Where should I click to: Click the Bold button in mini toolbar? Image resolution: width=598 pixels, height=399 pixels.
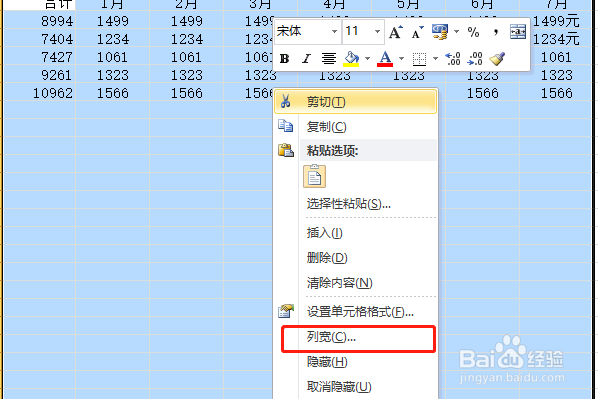285,59
